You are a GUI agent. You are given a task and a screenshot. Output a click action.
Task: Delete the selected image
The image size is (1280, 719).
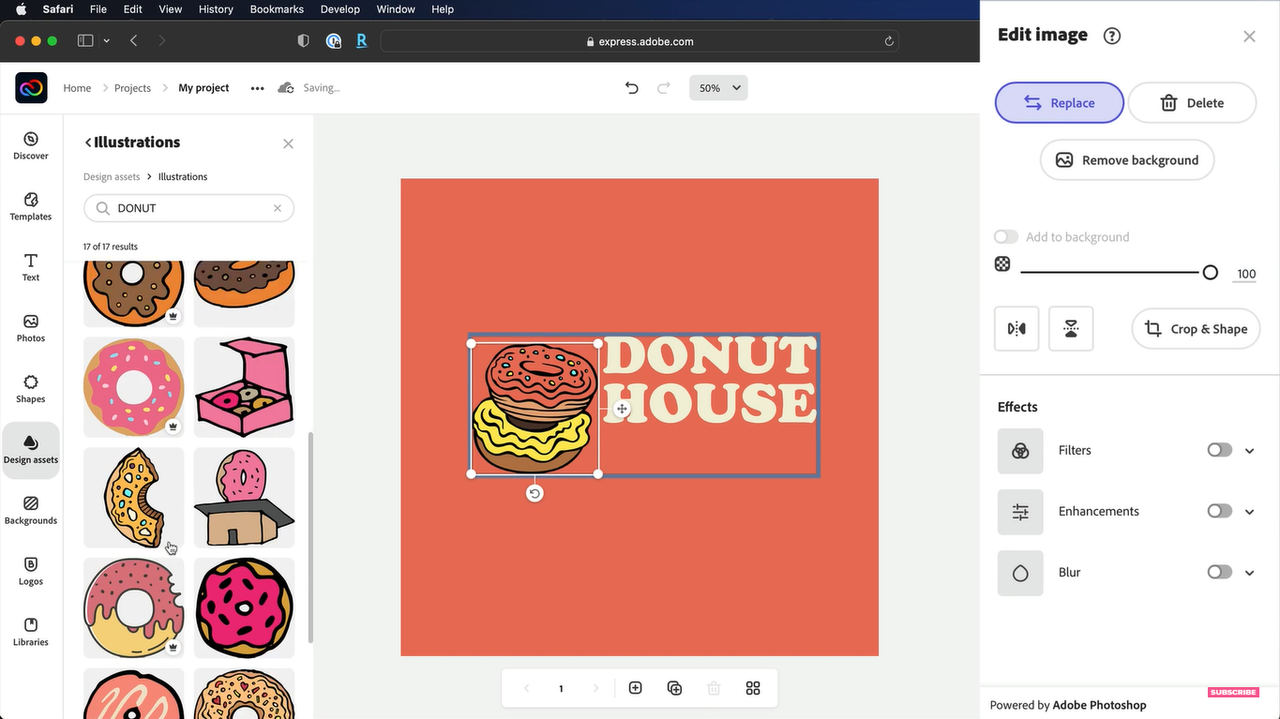[x=1192, y=103]
